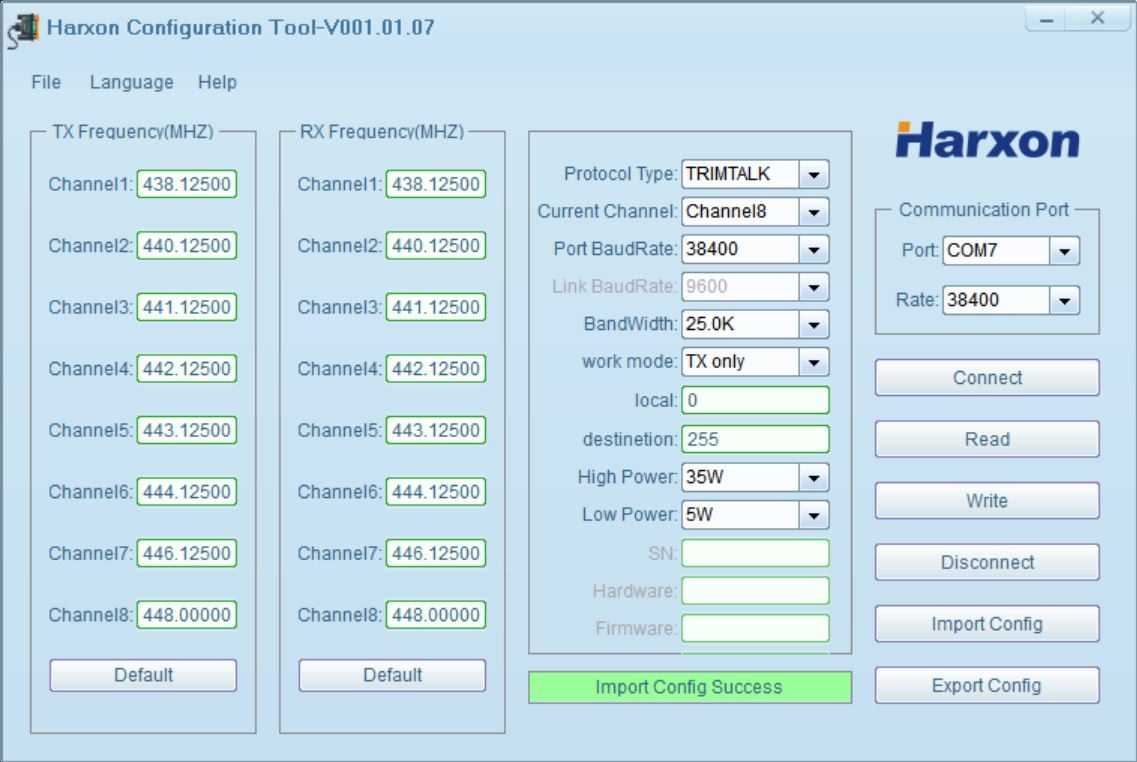Expand the Protocol Type dropdown

(813, 175)
